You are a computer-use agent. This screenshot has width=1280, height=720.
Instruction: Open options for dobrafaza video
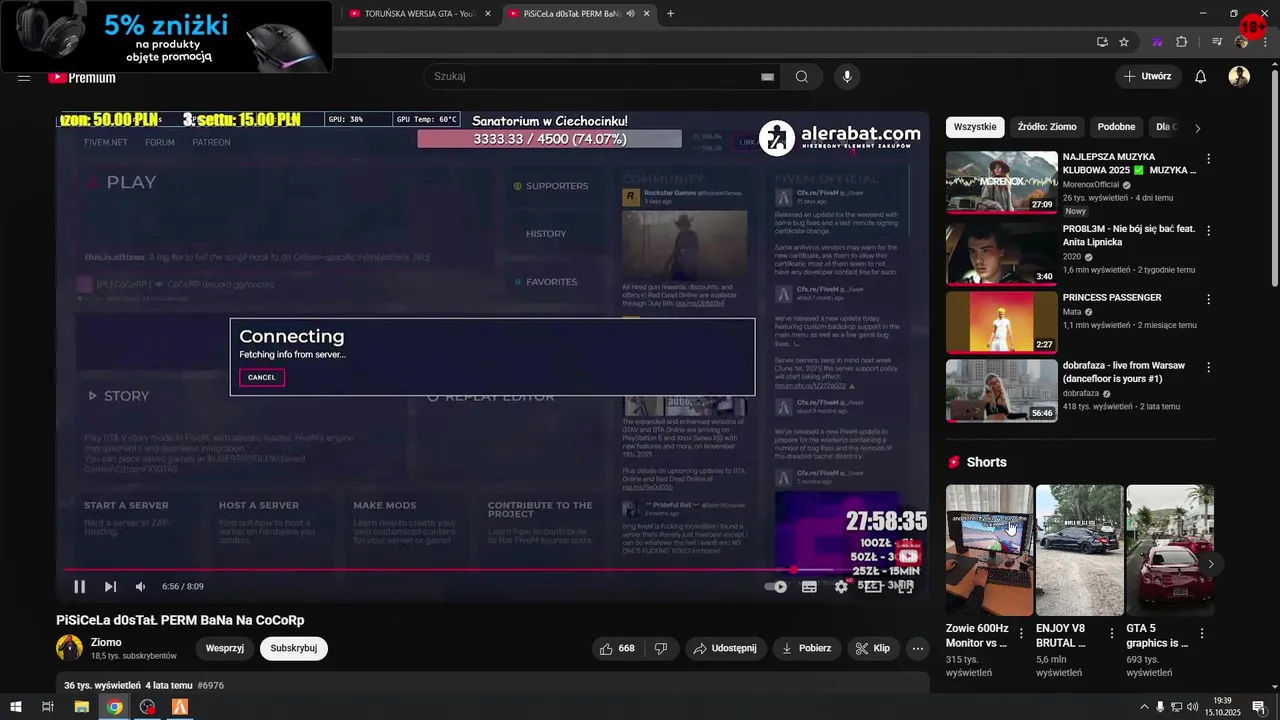1208,367
